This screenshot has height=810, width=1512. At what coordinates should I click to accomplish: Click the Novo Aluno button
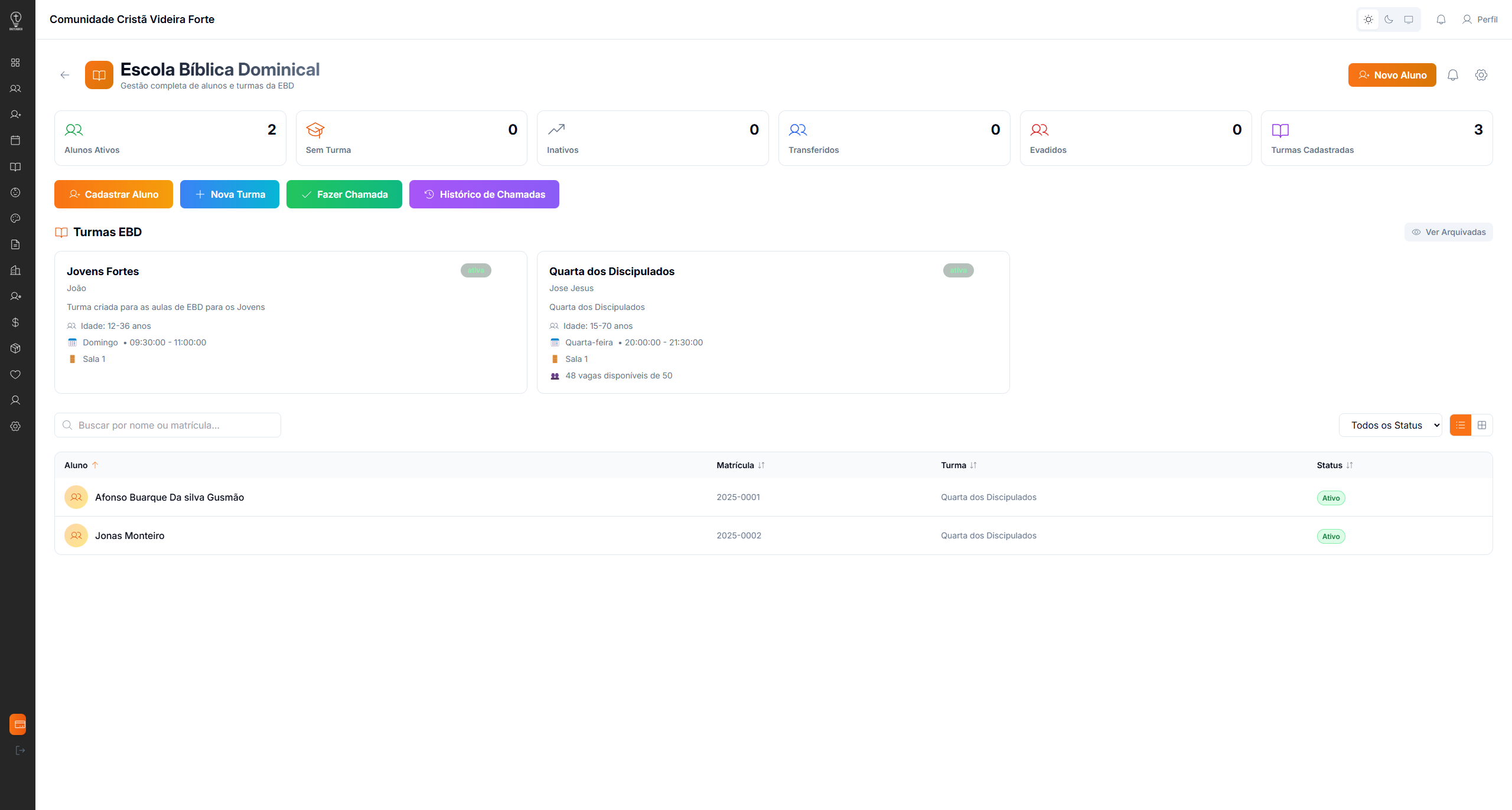pyautogui.click(x=1392, y=75)
